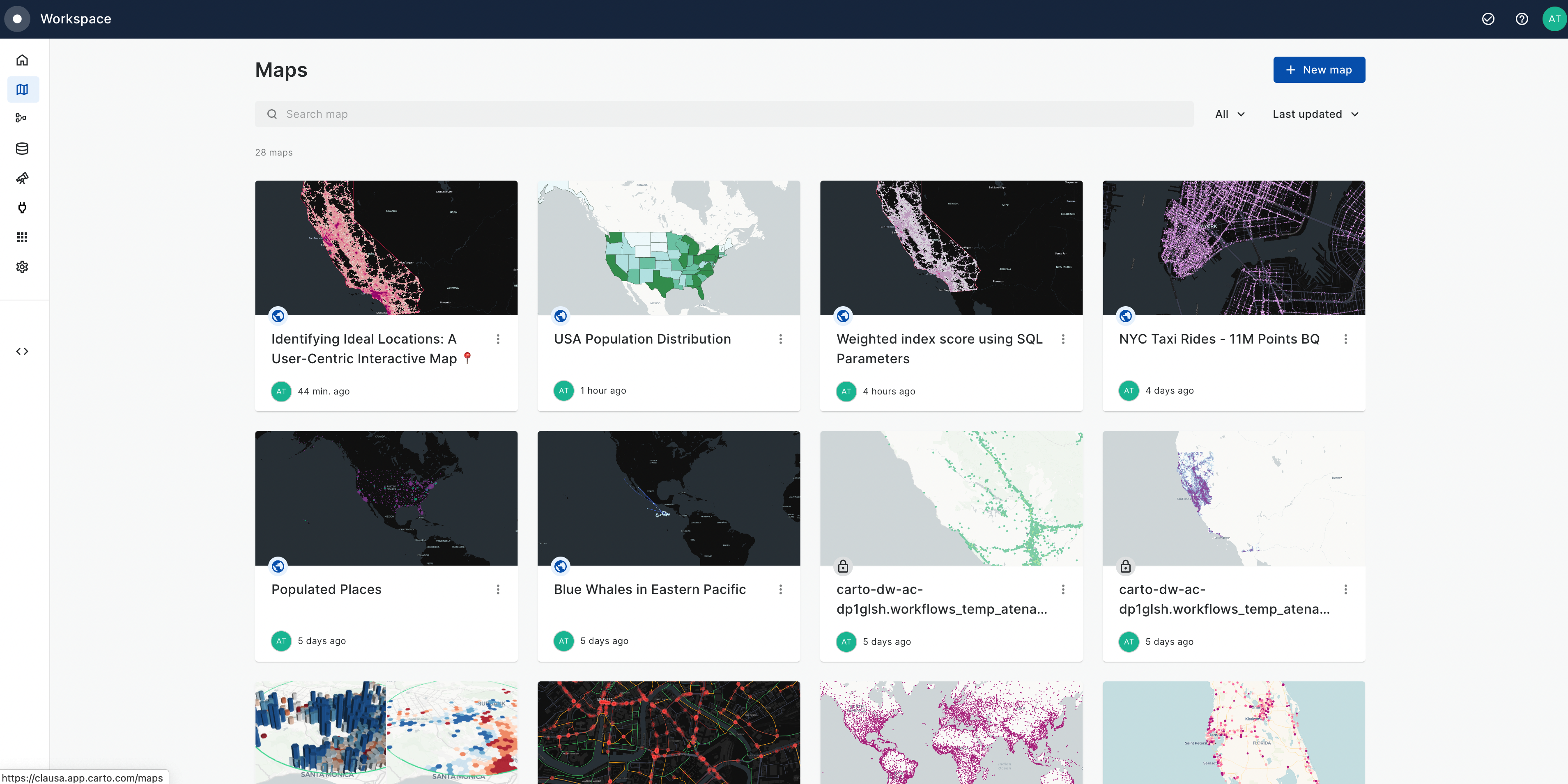1568x784 pixels.
Task: Open the Data Observatory telescope icon
Action: pos(23,178)
